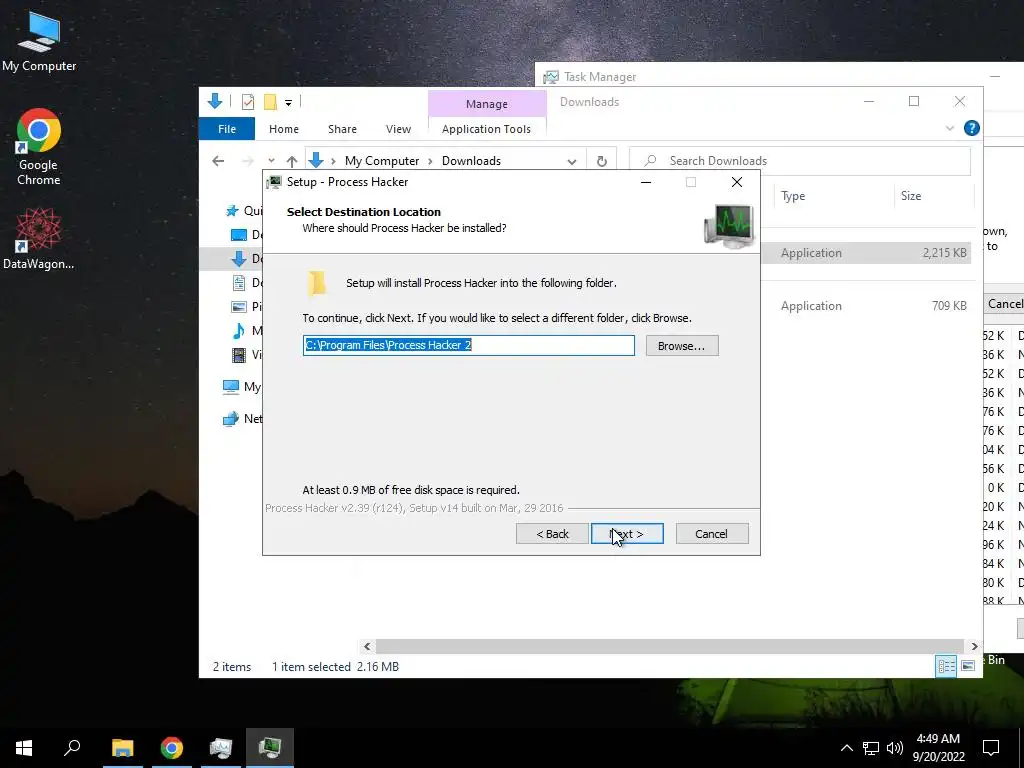Click Process Hacker setup taskbar icon

(x=270, y=748)
